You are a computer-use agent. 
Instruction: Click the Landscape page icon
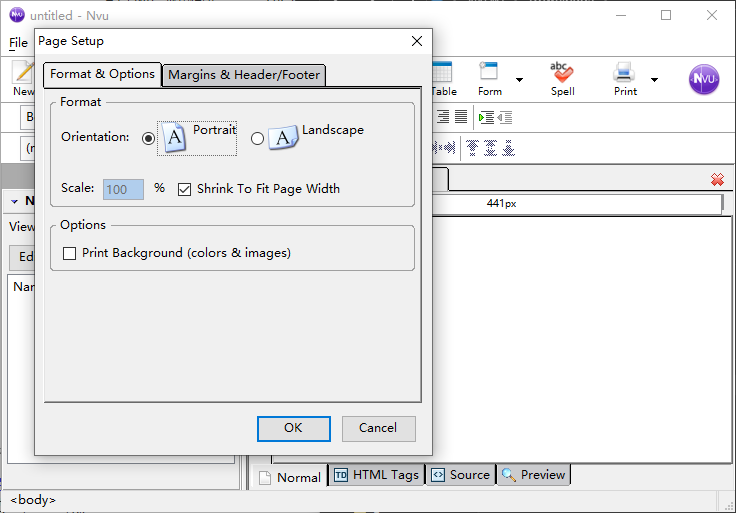point(283,138)
